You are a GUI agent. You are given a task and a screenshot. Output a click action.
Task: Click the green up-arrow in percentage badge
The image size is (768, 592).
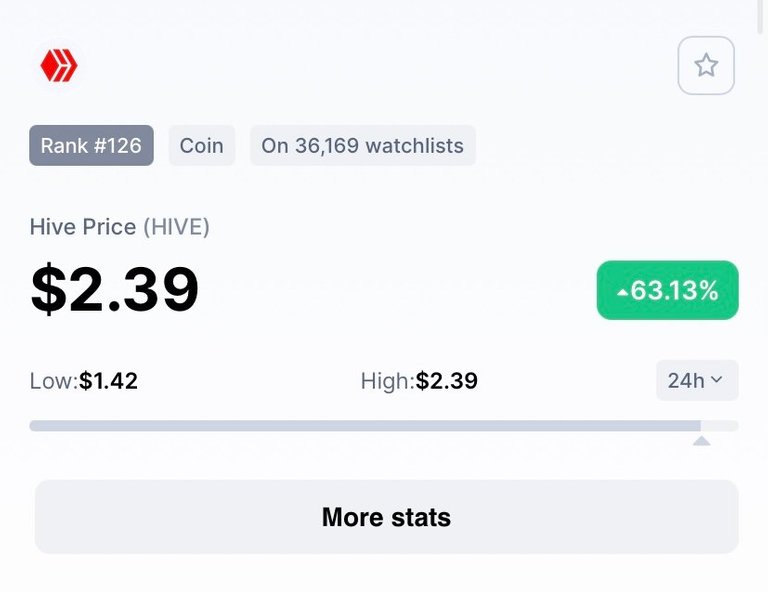pyautogui.click(x=622, y=292)
